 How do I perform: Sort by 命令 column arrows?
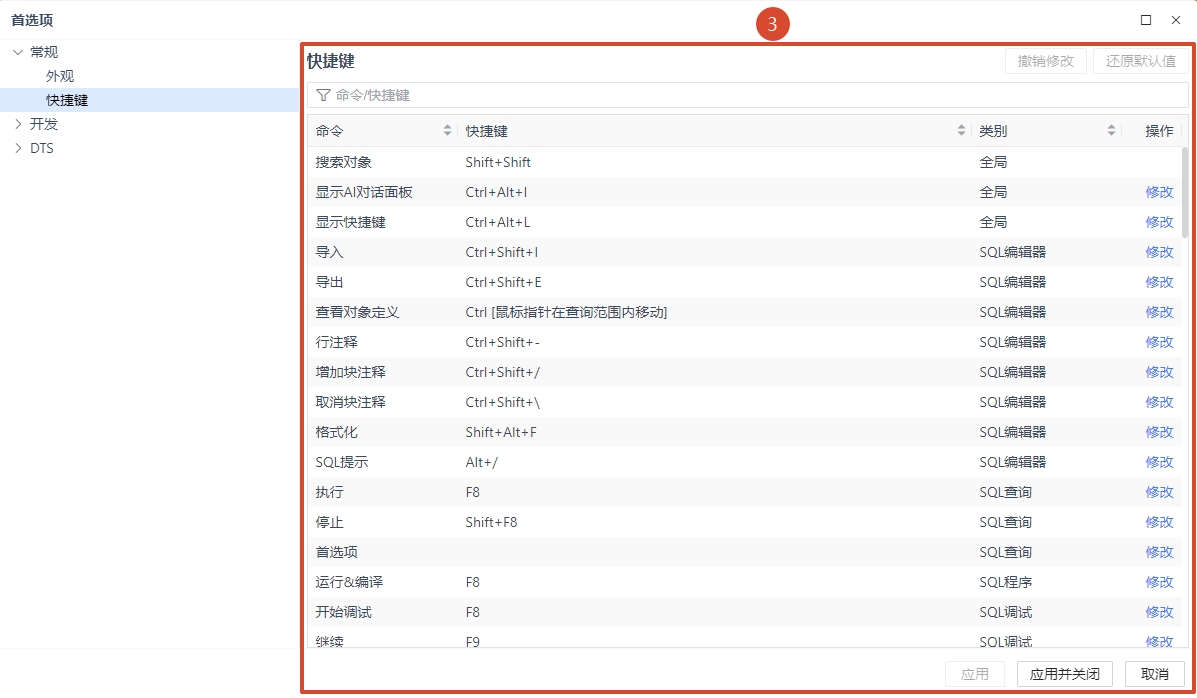pyautogui.click(x=447, y=131)
